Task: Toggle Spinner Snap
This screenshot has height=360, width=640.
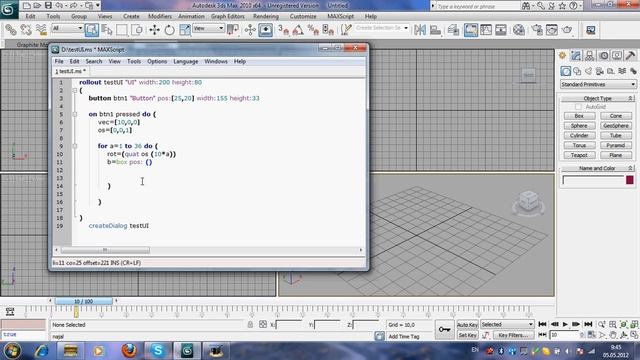Action: coord(328,30)
